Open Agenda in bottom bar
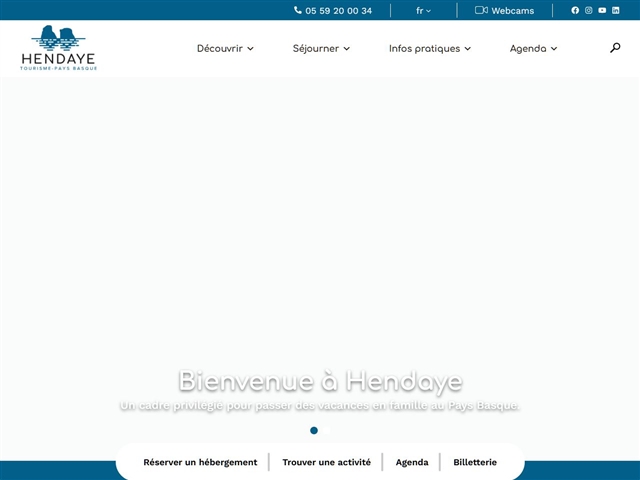Image resolution: width=640 pixels, height=480 pixels. (x=412, y=462)
